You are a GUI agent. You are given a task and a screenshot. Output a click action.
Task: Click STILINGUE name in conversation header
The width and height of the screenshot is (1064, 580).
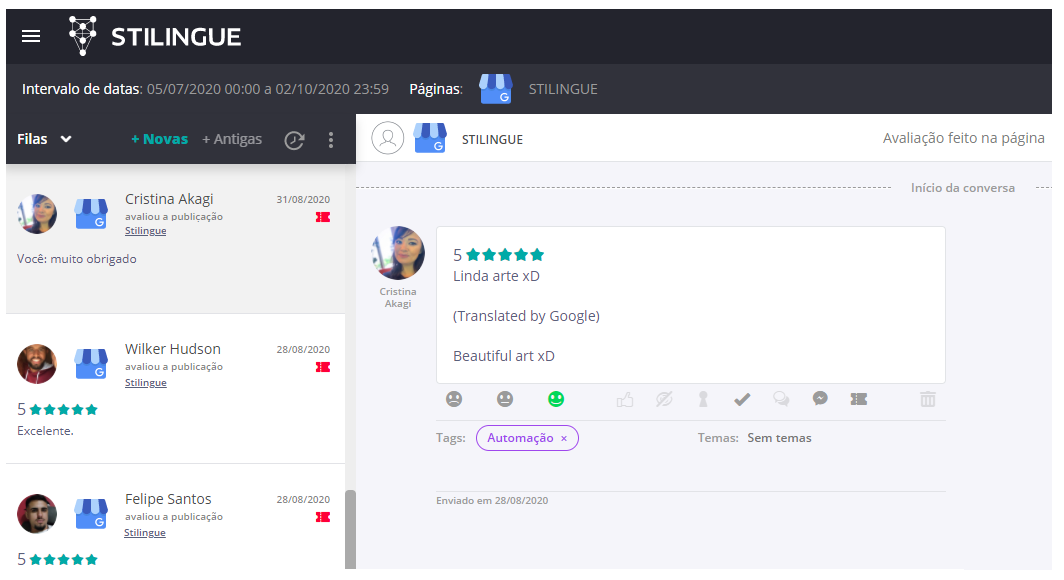pos(493,140)
